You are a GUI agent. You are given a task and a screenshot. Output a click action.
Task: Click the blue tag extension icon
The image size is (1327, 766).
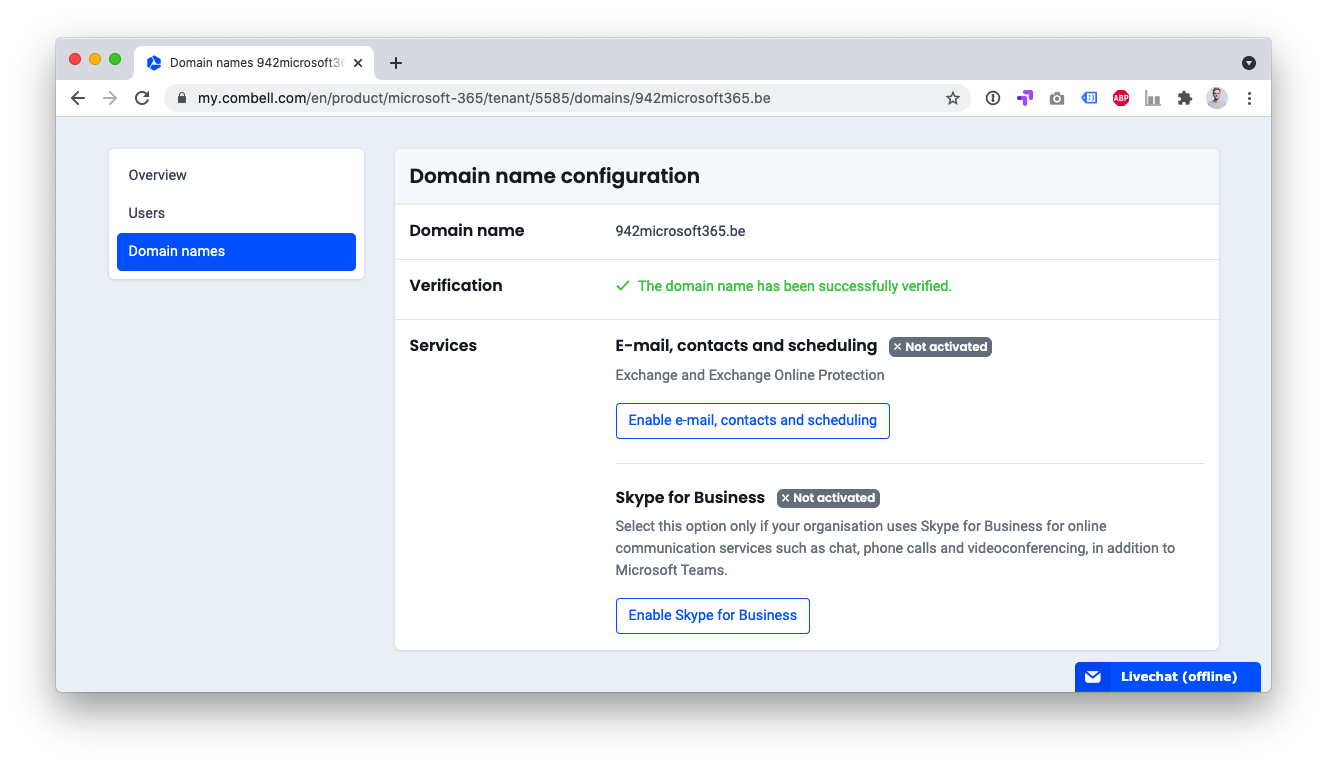click(x=1089, y=98)
